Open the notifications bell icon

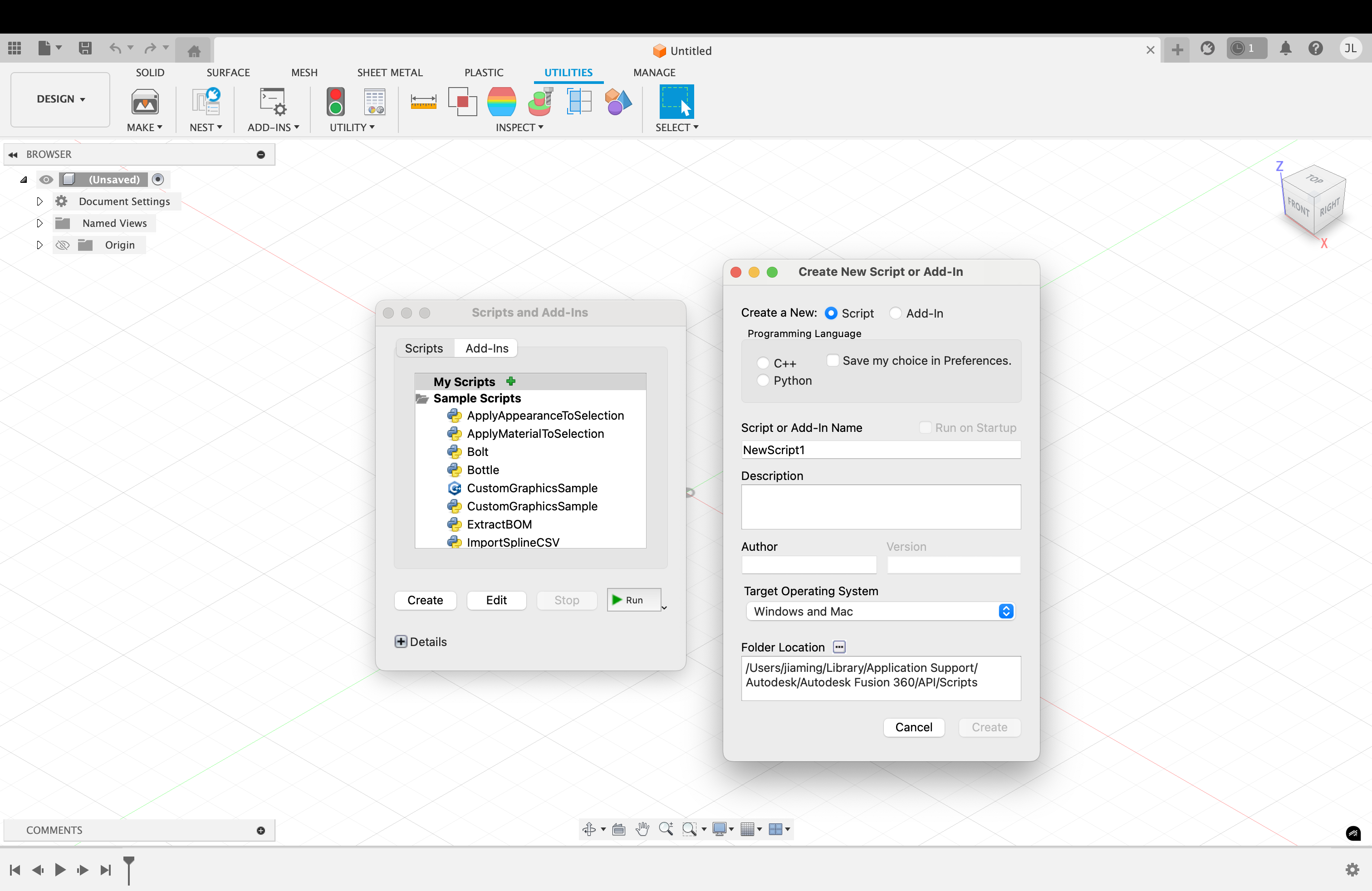(1285, 49)
